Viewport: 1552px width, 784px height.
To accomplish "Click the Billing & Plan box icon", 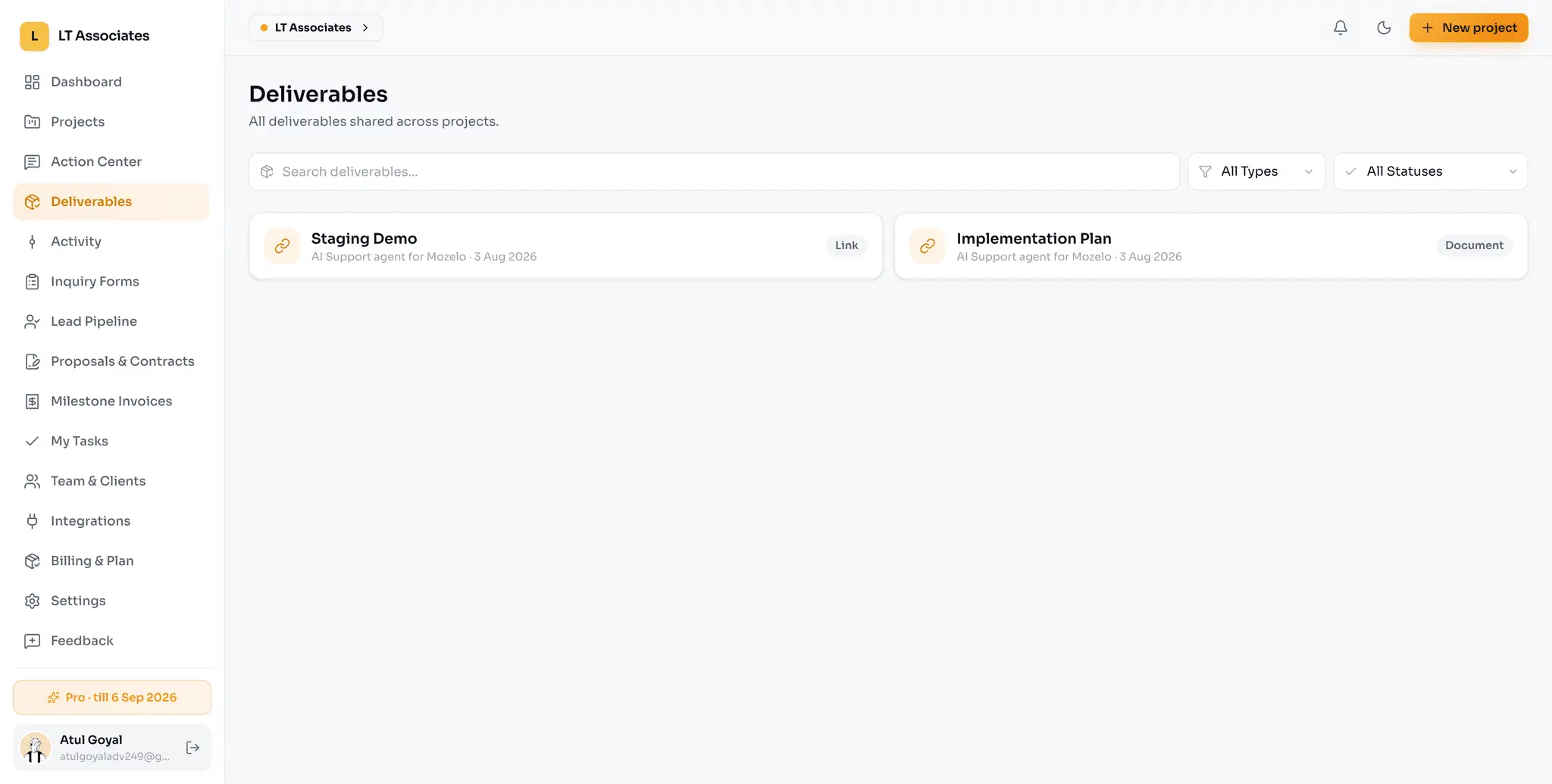I will pyautogui.click(x=32, y=561).
